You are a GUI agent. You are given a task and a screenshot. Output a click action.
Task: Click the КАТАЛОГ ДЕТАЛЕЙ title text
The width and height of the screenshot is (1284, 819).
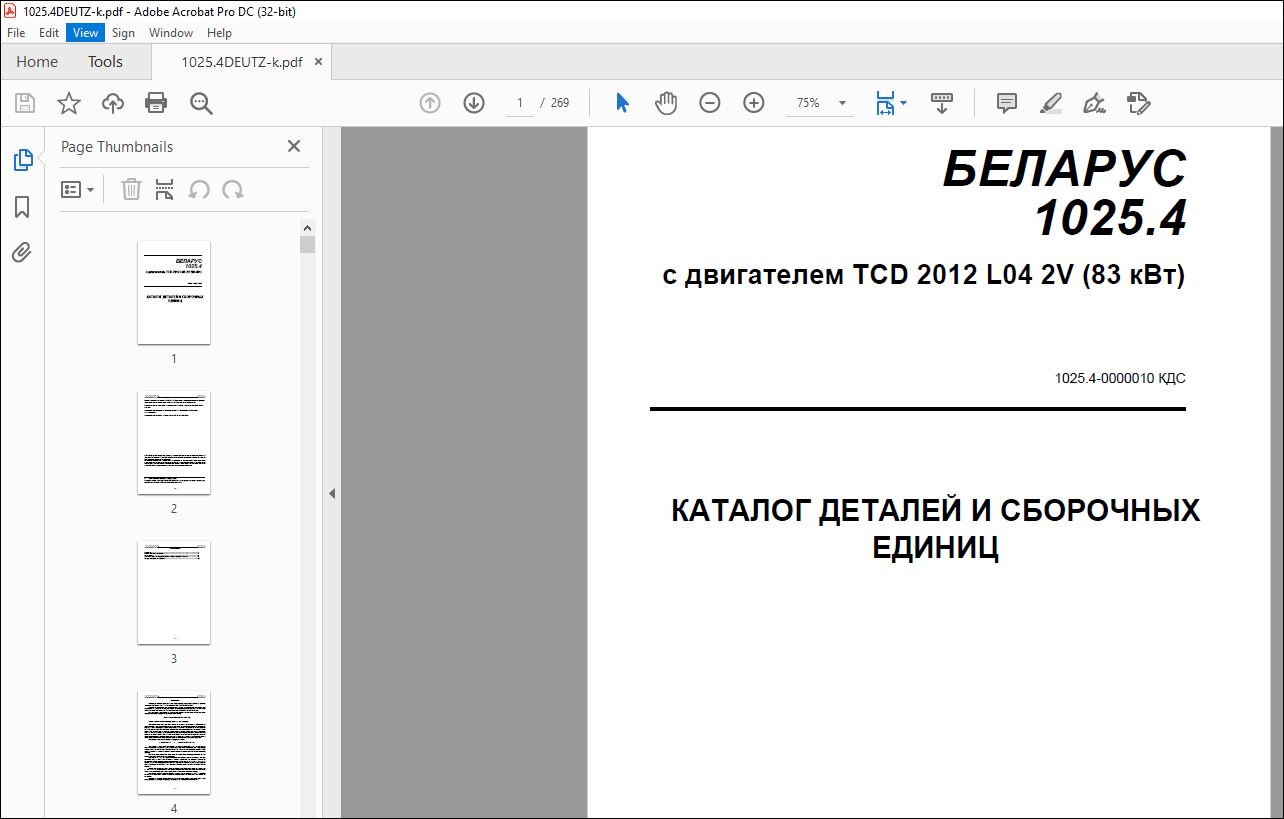pyautogui.click(x=935, y=529)
